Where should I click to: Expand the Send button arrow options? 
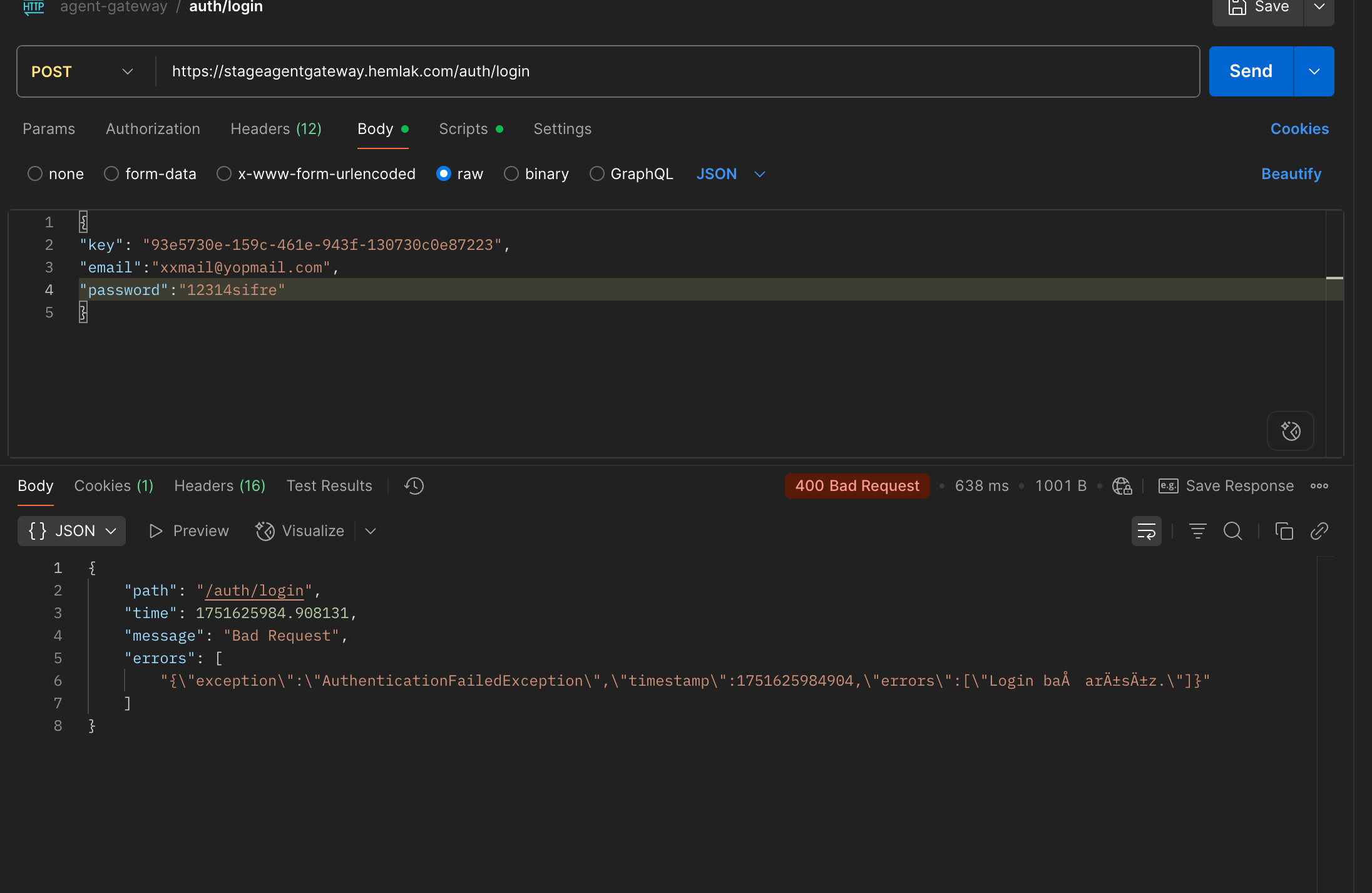coord(1314,71)
